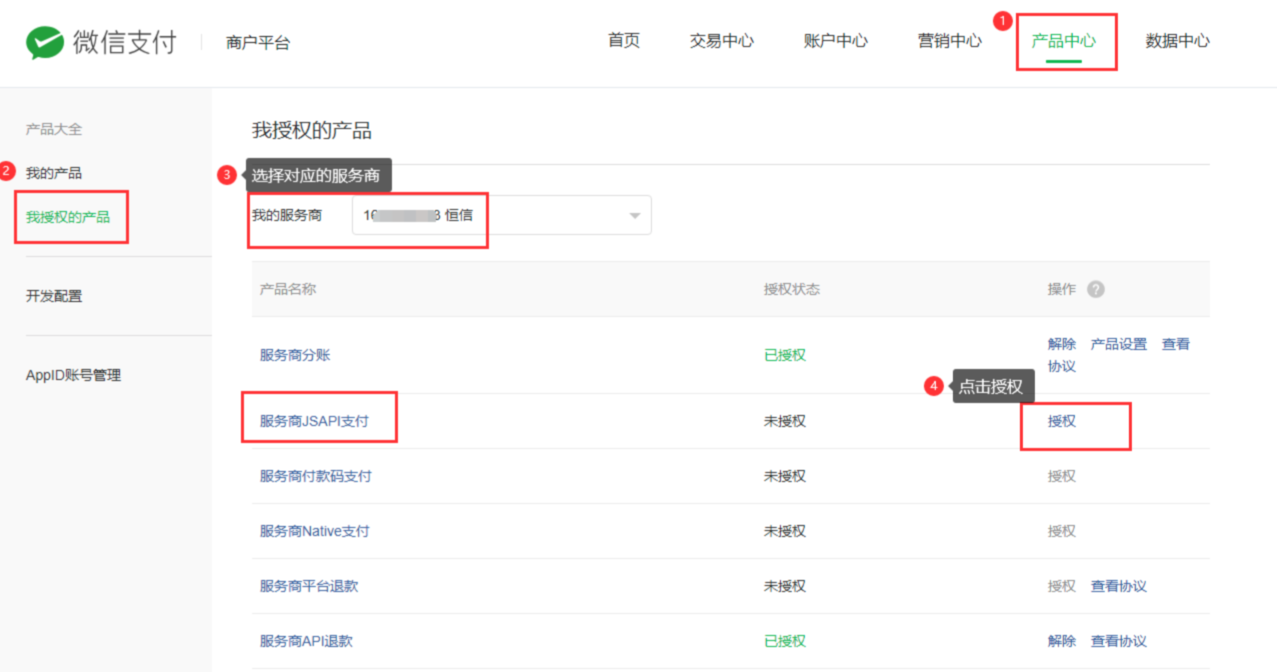The image size is (1277, 672).
Task: Open AppID账号管理 in the sidebar
Action: pos(73,375)
